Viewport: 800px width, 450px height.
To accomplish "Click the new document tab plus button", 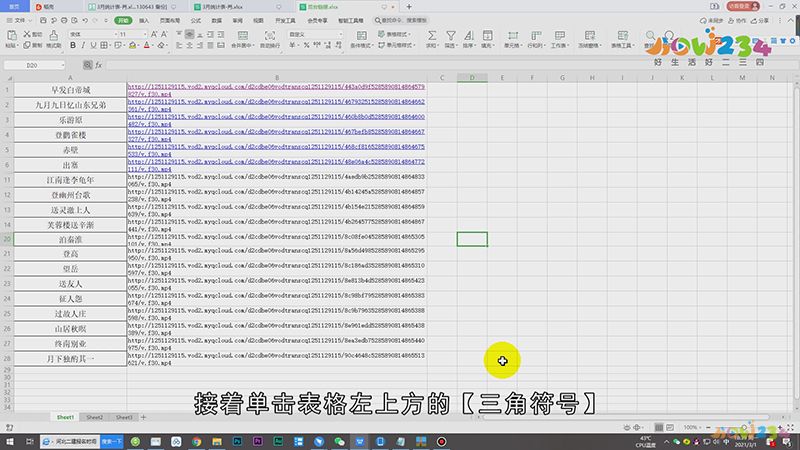I will (409, 7).
